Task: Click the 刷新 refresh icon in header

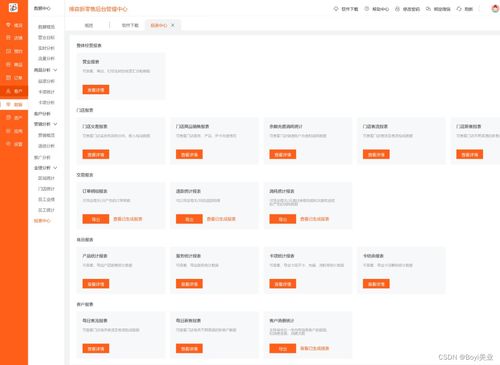Action: point(459,9)
